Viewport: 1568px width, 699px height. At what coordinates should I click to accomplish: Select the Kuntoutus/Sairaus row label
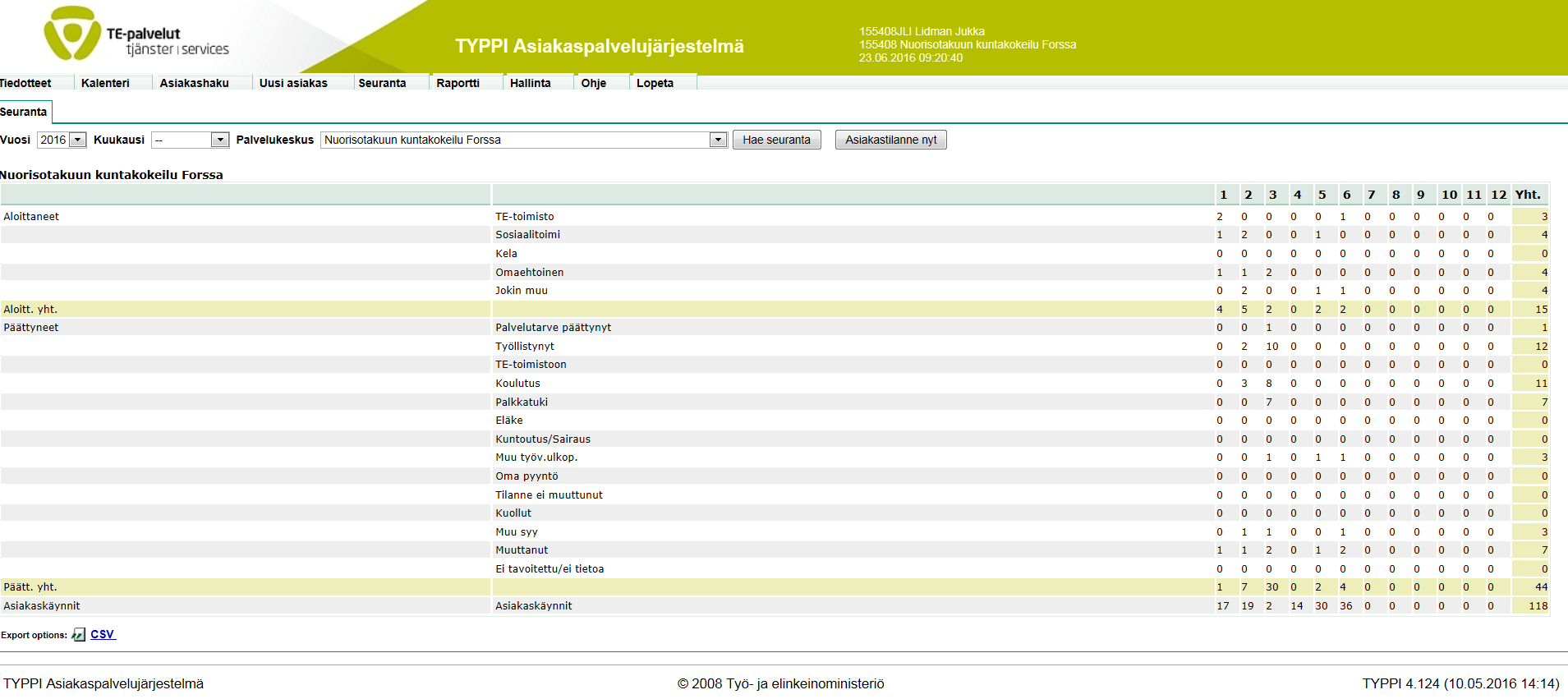(x=542, y=439)
